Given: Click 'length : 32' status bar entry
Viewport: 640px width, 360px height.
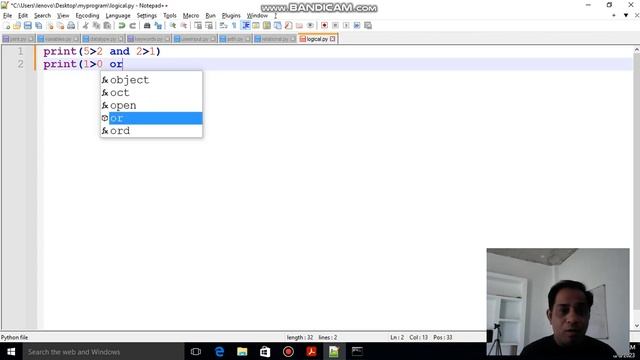Looking at the screenshot, I should pyautogui.click(x=300, y=338).
